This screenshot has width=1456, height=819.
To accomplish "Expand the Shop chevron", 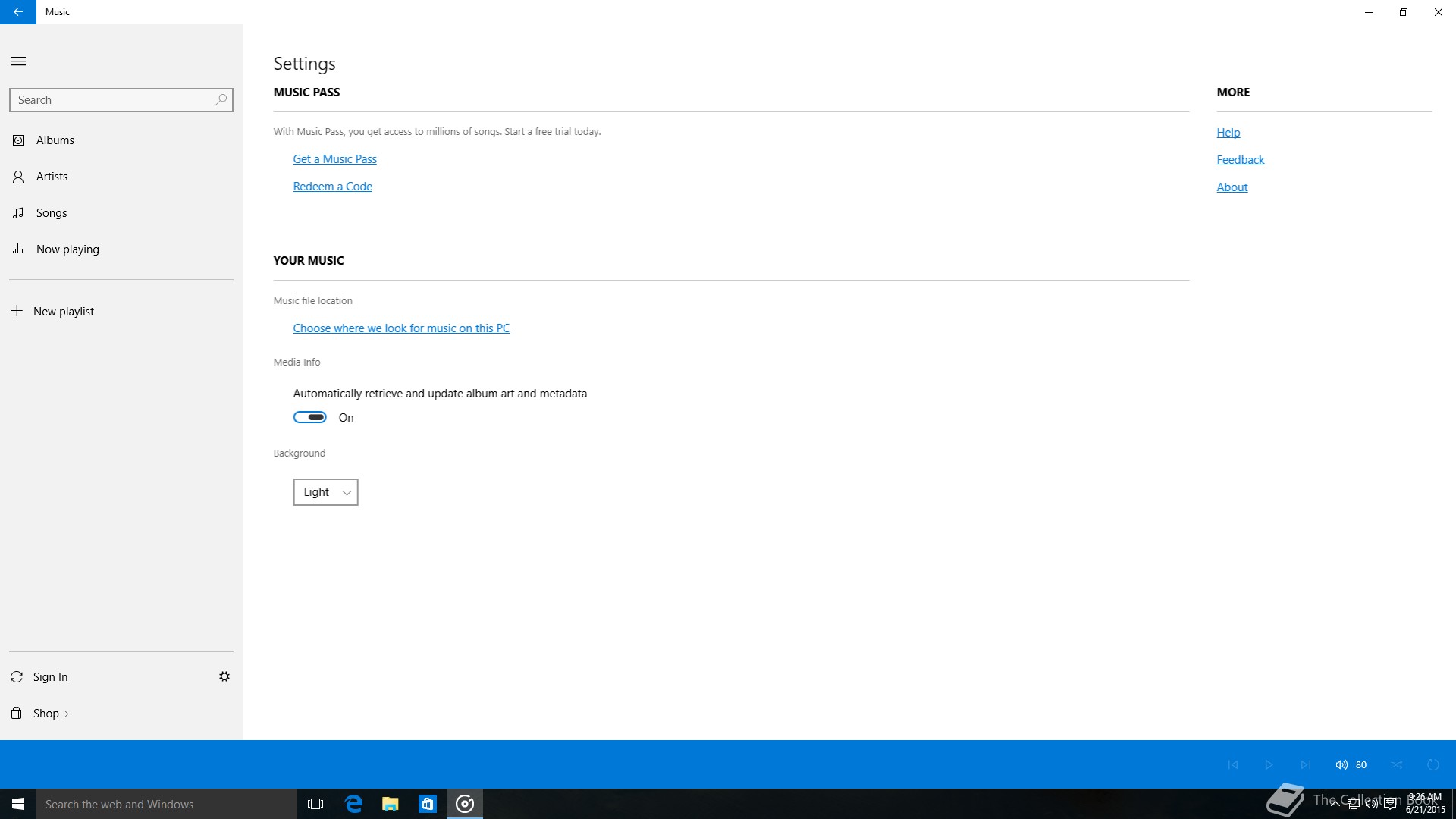I will [x=67, y=714].
